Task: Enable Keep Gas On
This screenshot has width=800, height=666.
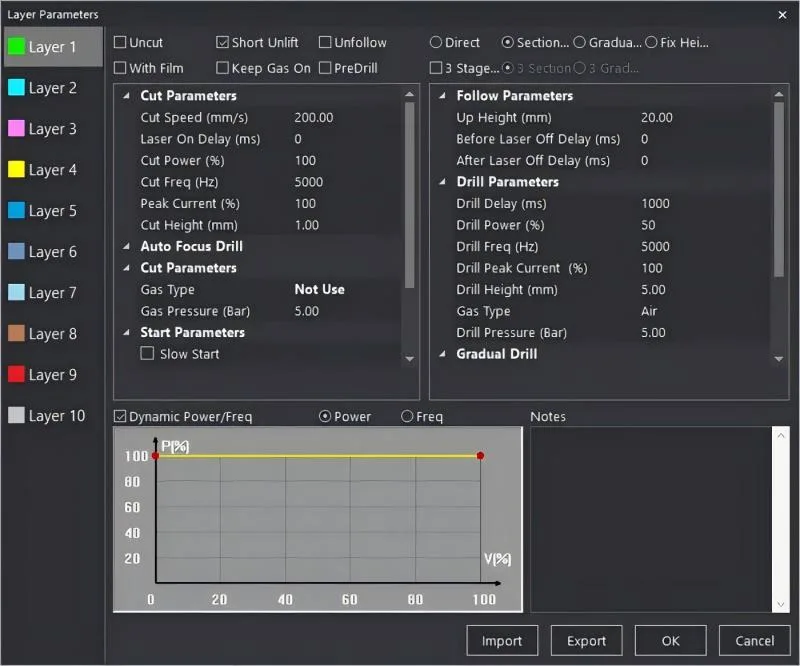Action: 222,68
